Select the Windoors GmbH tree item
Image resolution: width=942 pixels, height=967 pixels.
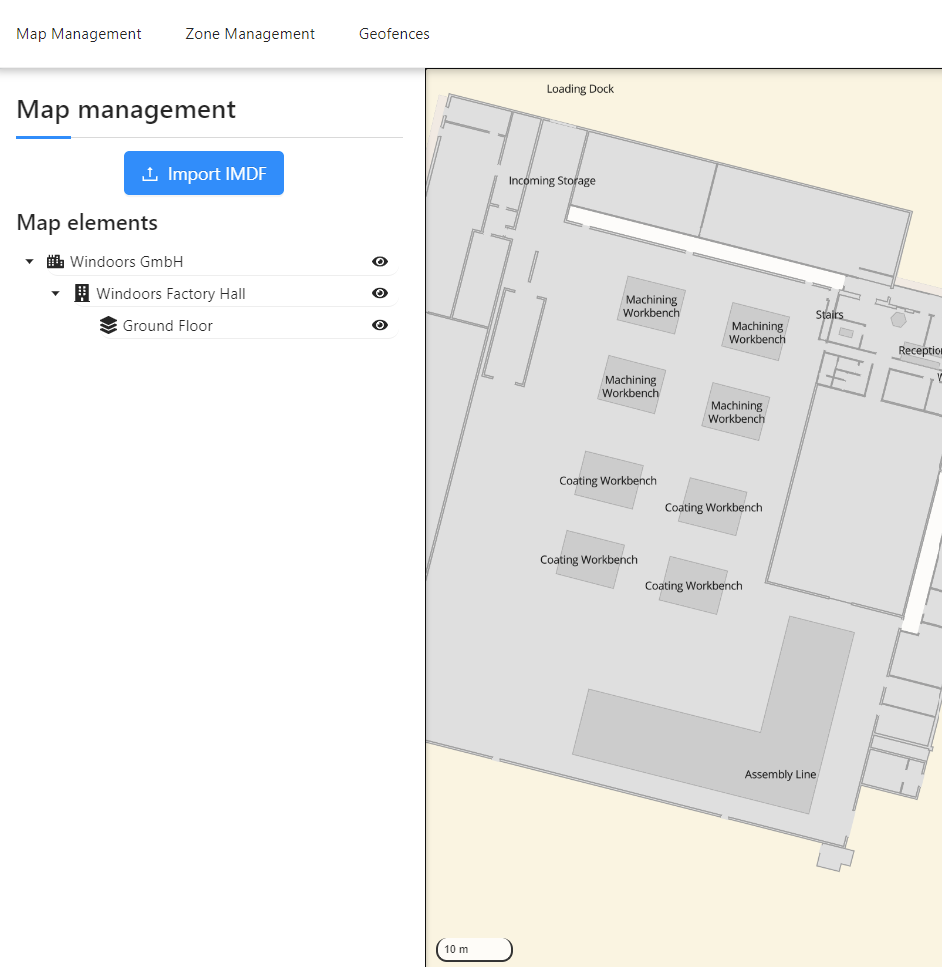(x=126, y=261)
